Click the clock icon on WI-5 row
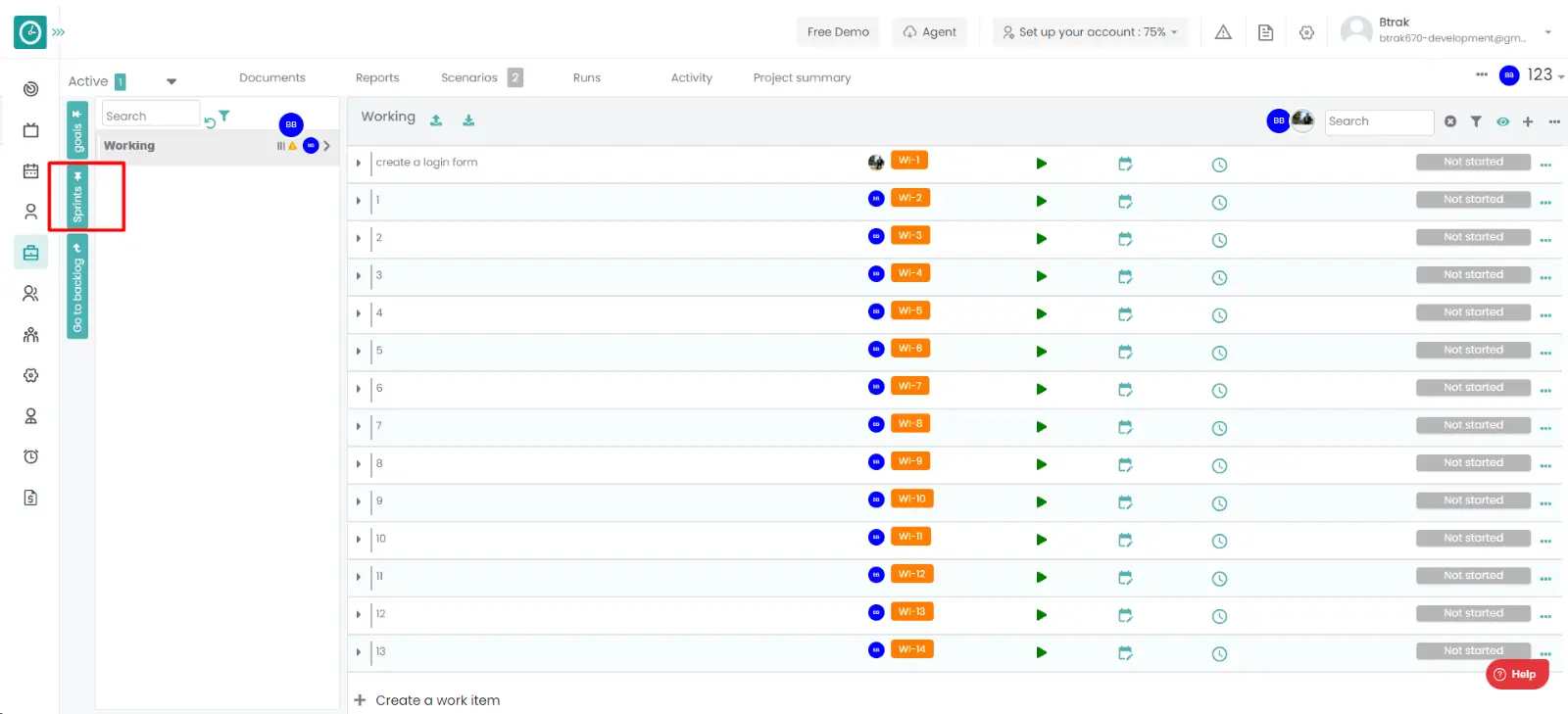The image size is (1568, 714). (x=1219, y=315)
